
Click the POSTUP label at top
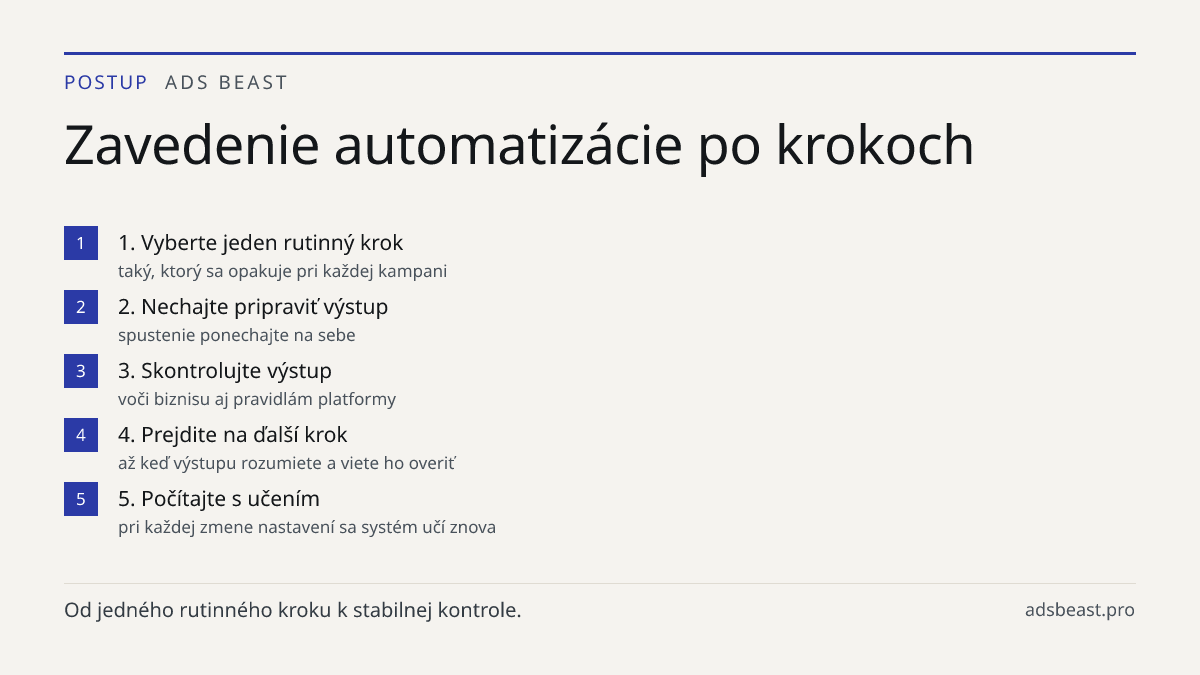[x=106, y=83]
